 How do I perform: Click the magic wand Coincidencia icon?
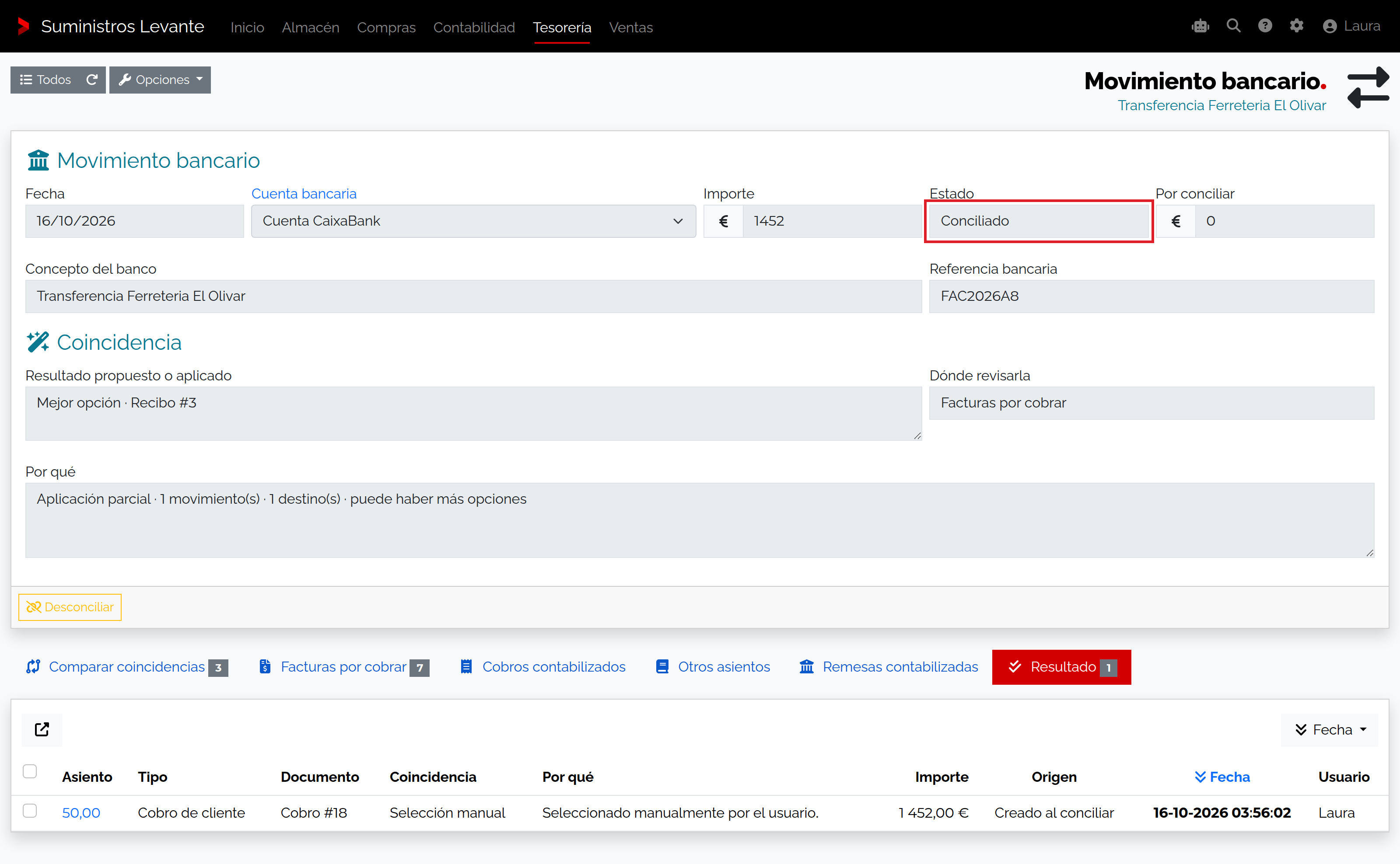pyautogui.click(x=38, y=342)
